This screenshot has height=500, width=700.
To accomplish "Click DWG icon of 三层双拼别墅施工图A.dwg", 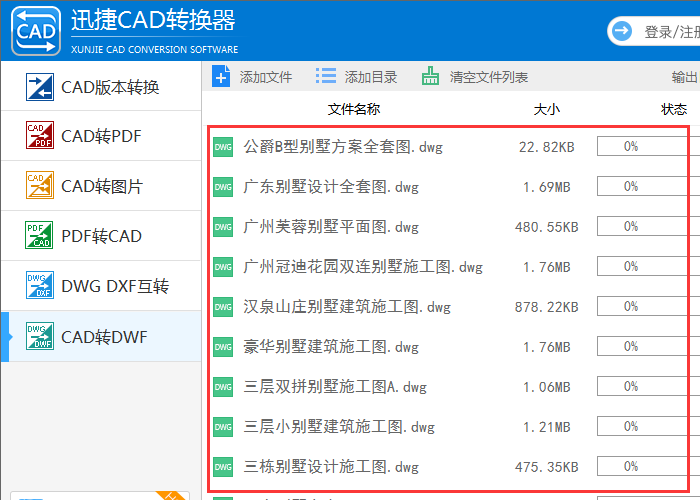I will pyautogui.click(x=223, y=387).
